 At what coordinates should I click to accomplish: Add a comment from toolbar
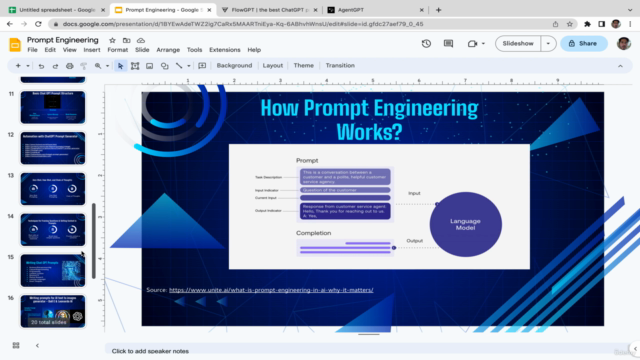click(x=202, y=66)
